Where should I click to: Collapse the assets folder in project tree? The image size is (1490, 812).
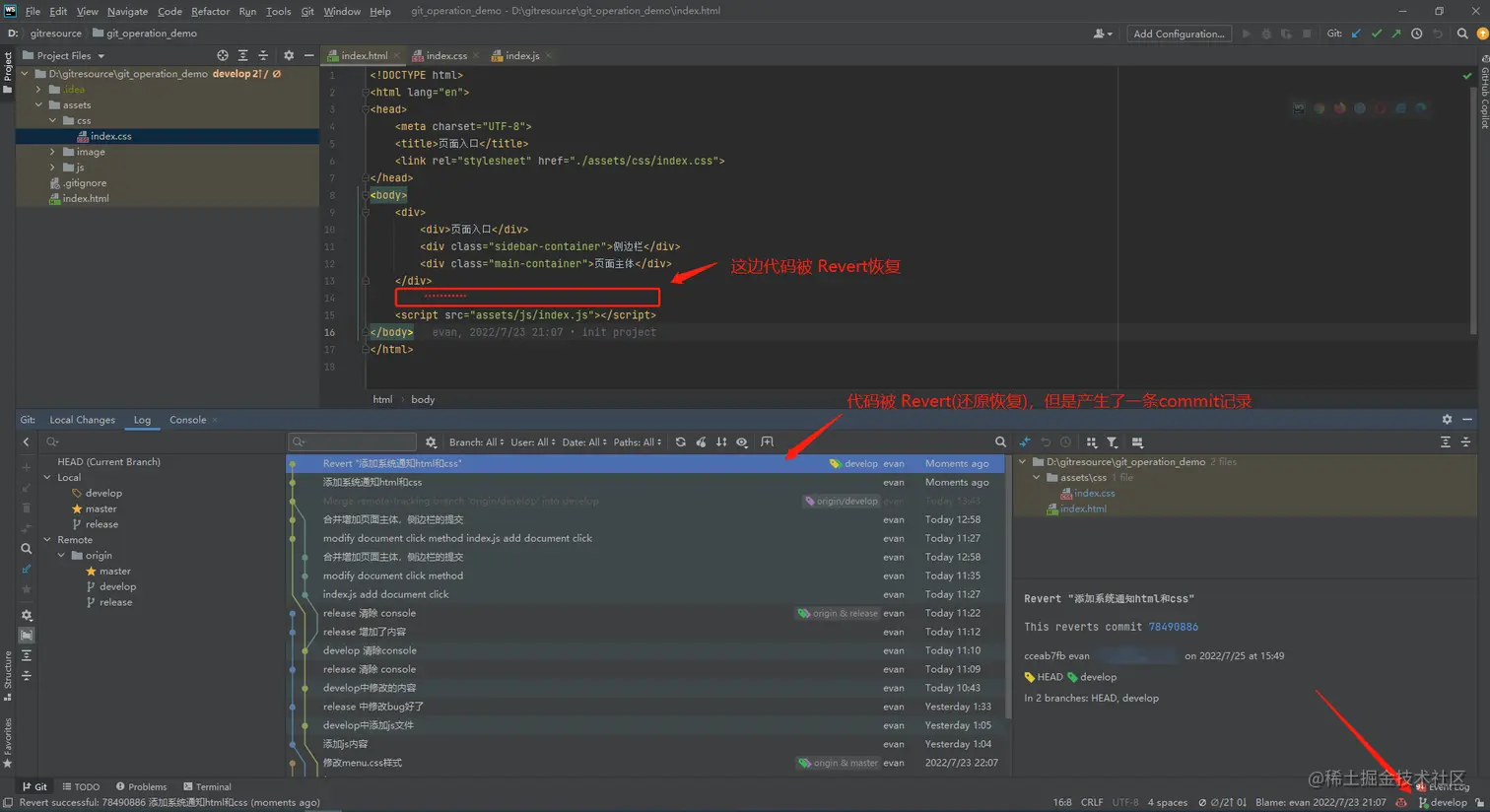[39, 105]
